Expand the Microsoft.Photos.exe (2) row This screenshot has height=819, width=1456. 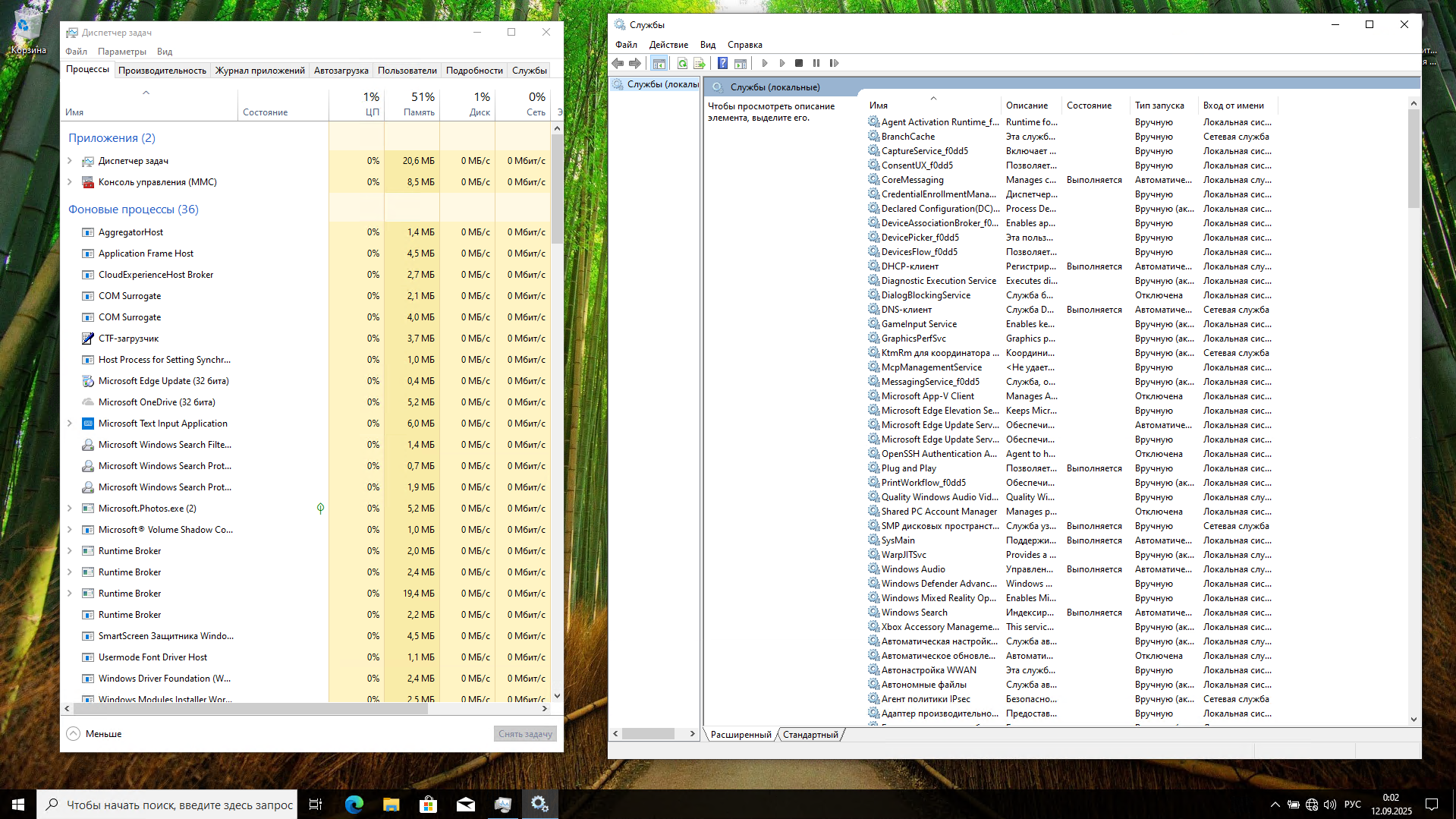click(x=70, y=509)
